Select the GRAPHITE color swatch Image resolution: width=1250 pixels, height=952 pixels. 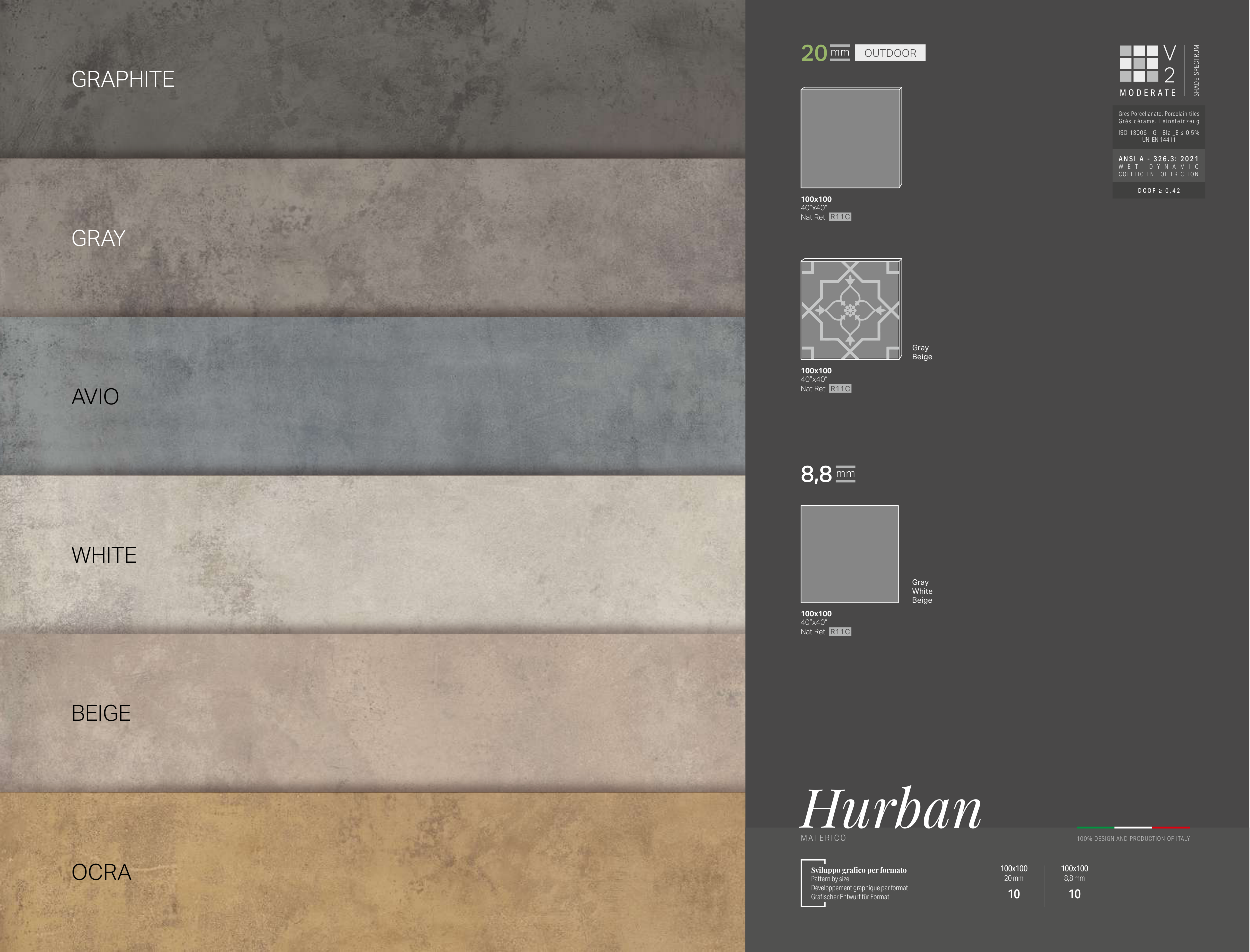click(x=372, y=79)
